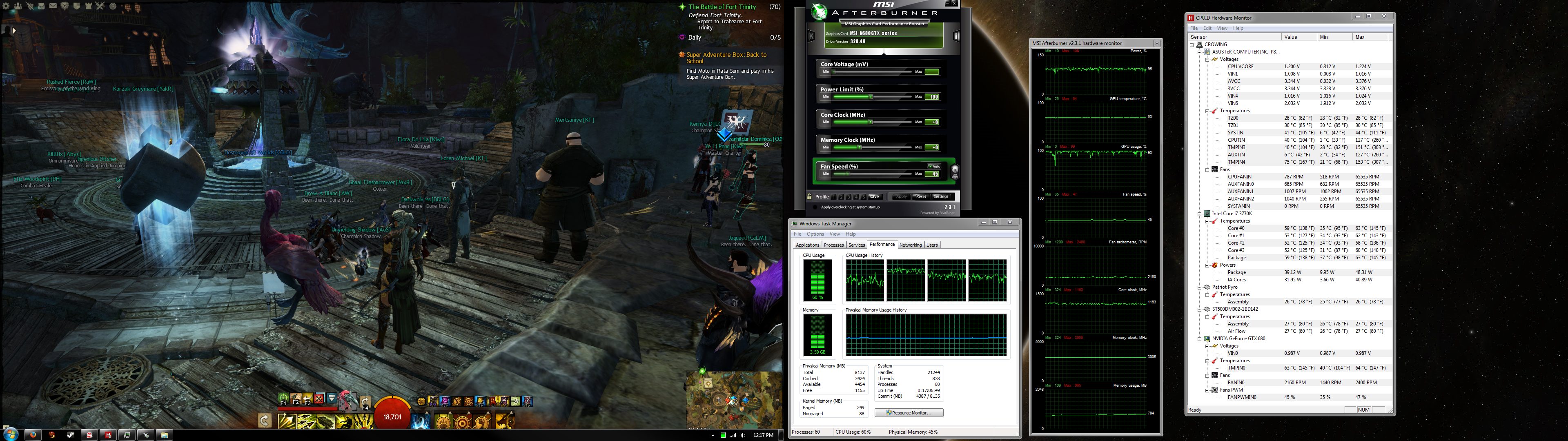Open Task Manager Options menu

815,234
